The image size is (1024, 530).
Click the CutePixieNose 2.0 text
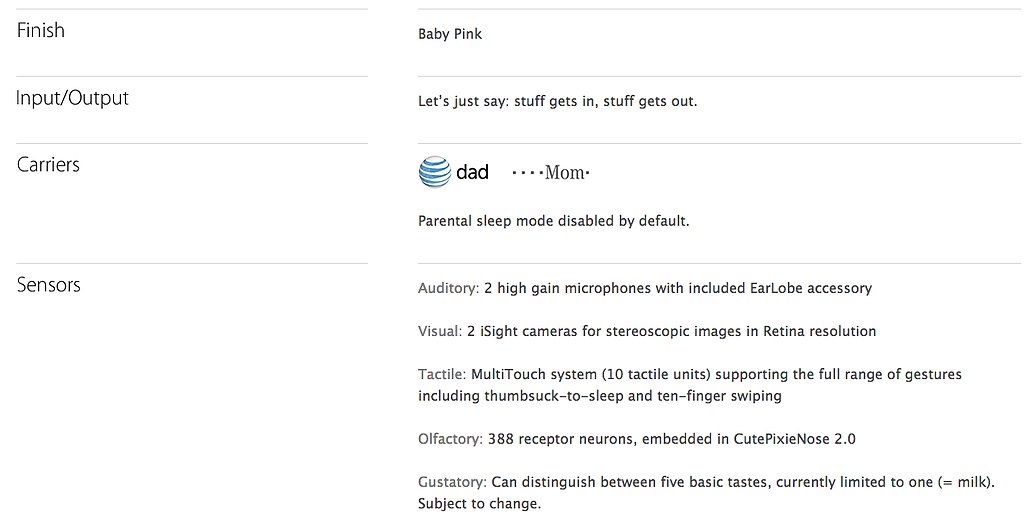[795, 439]
